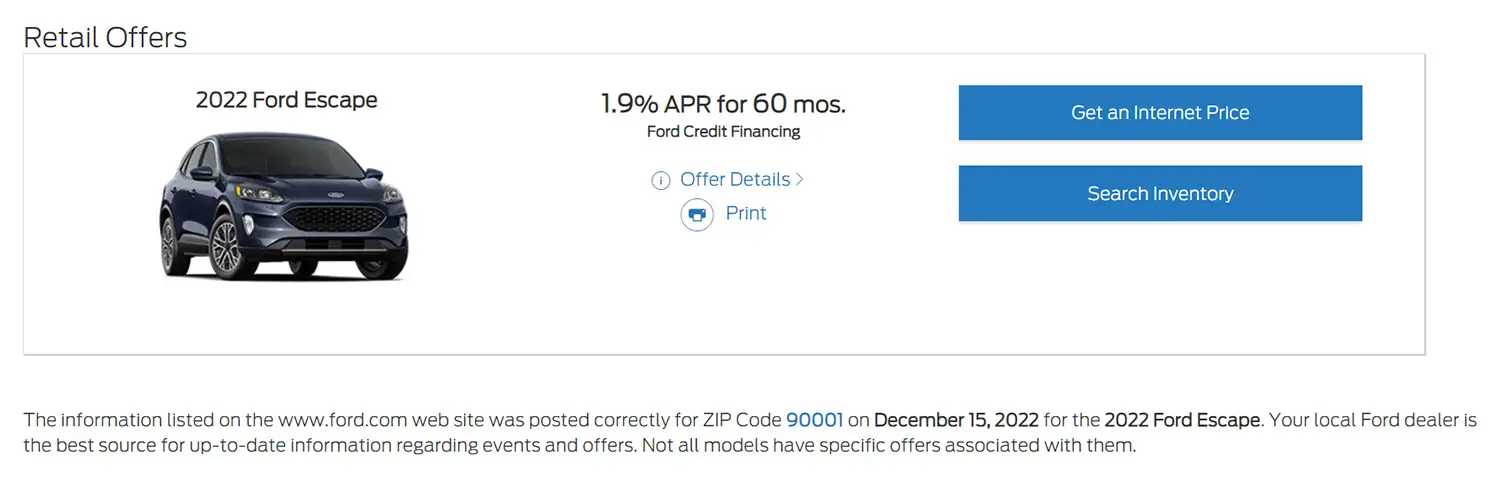Image resolution: width=1500 pixels, height=482 pixels.
Task: Click the 1.9% APR for 60 mos. headline
Action: pos(723,103)
